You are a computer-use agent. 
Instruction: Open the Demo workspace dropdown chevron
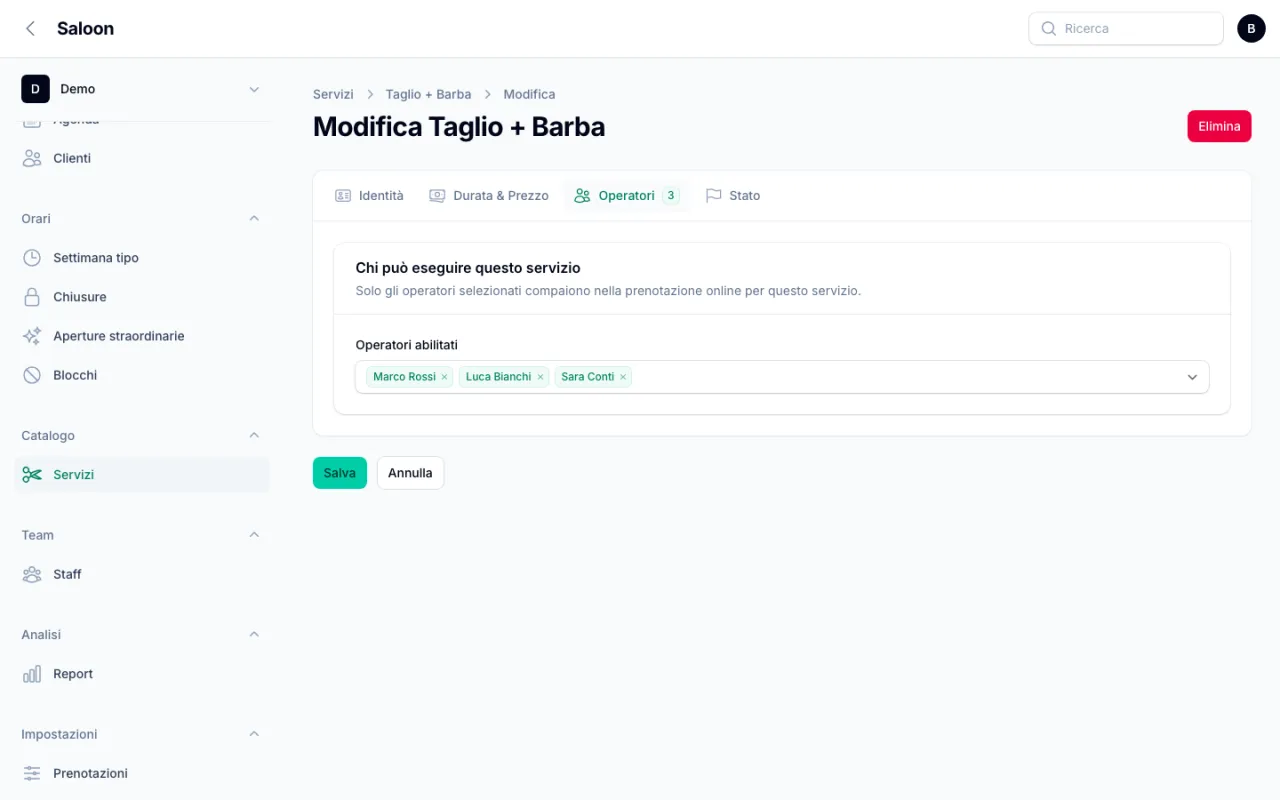click(254, 89)
